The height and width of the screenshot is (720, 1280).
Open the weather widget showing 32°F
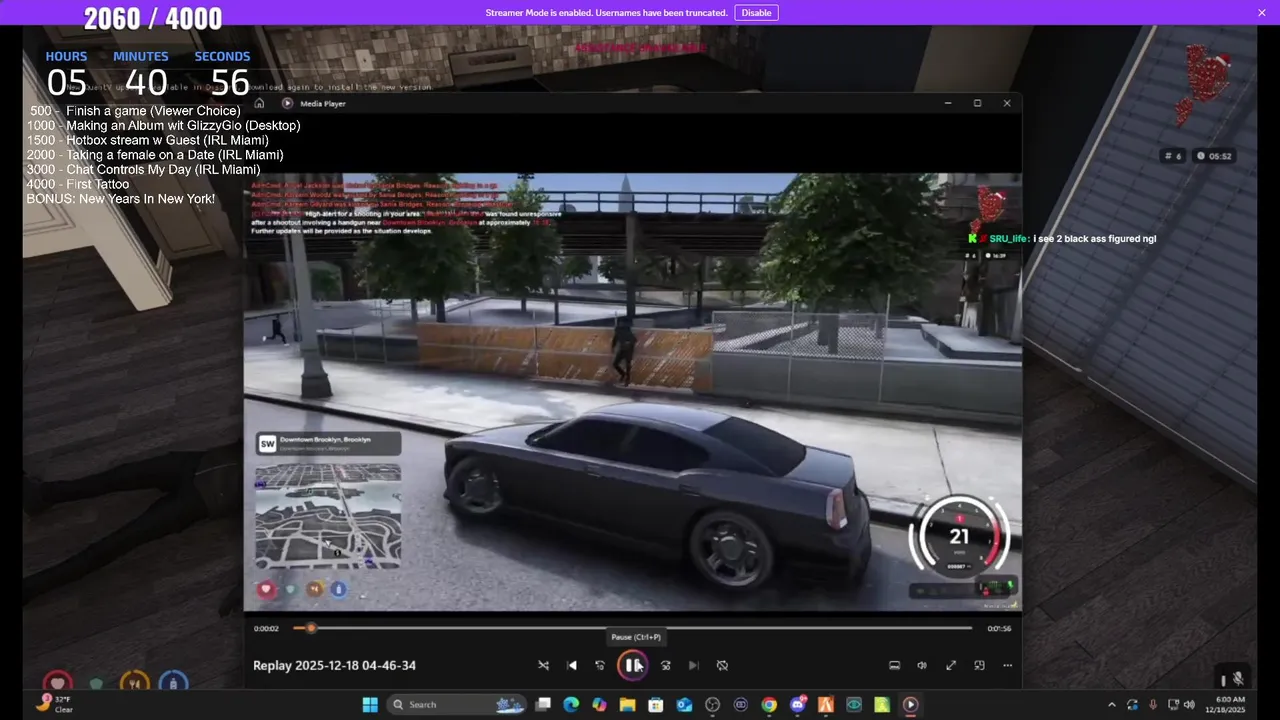(x=55, y=704)
